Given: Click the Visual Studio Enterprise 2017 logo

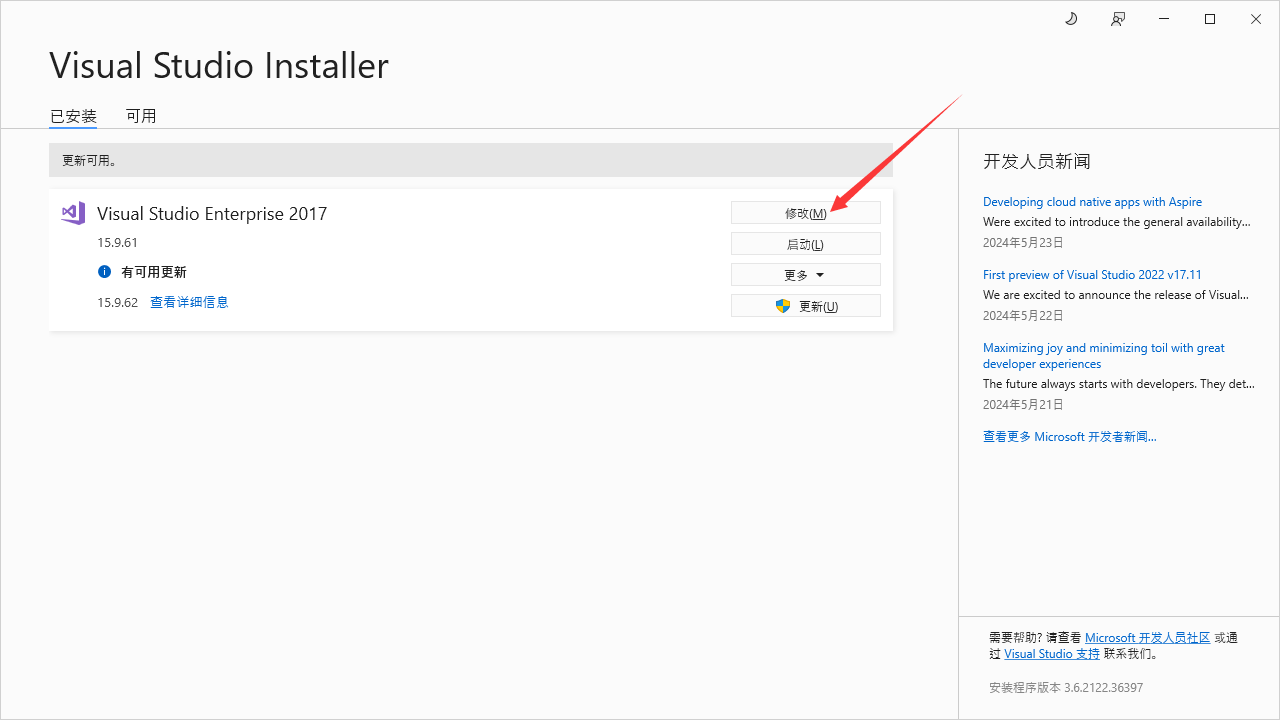Looking at the screenshot, I should pos(73,213).
